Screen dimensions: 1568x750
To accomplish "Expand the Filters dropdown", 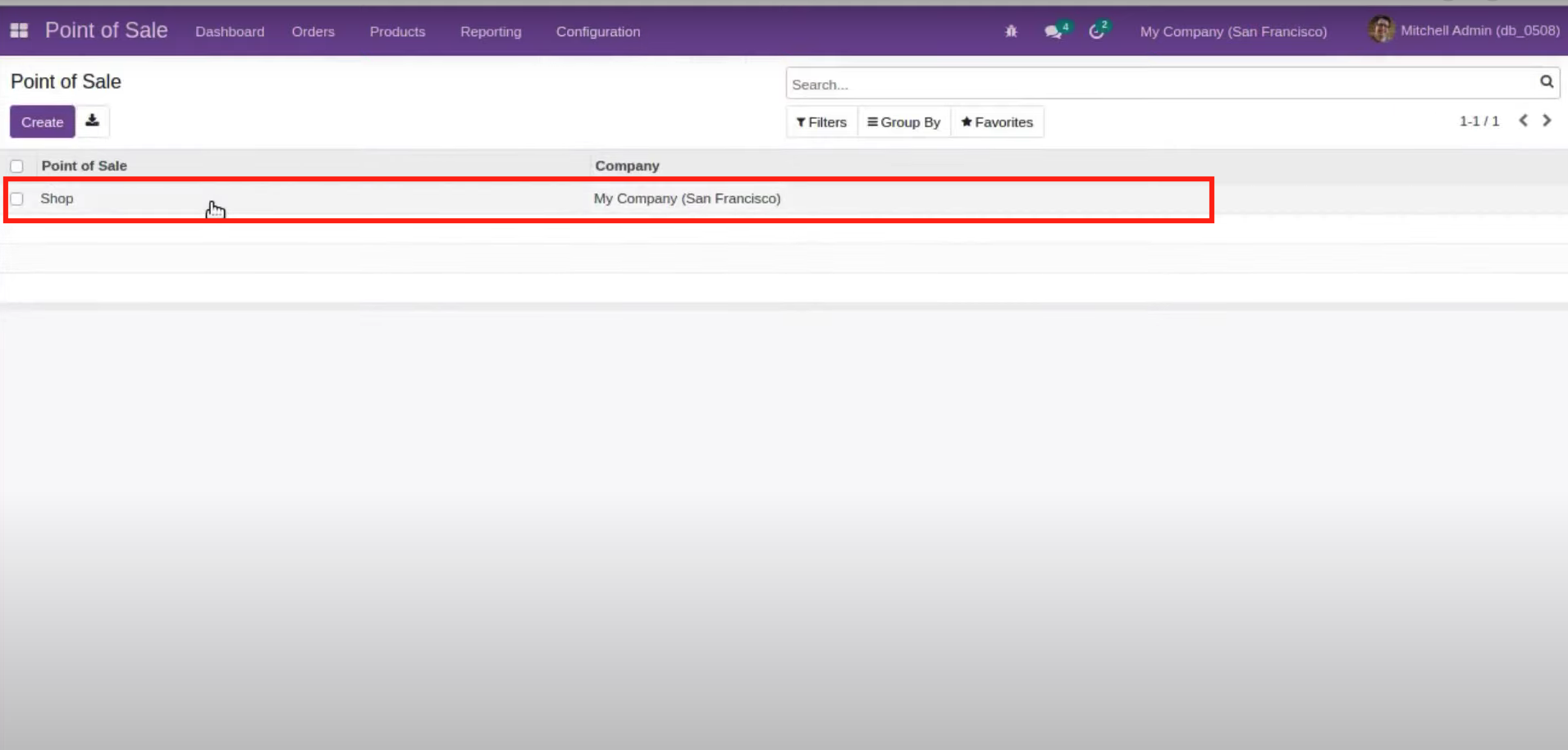I will point(821,122).
